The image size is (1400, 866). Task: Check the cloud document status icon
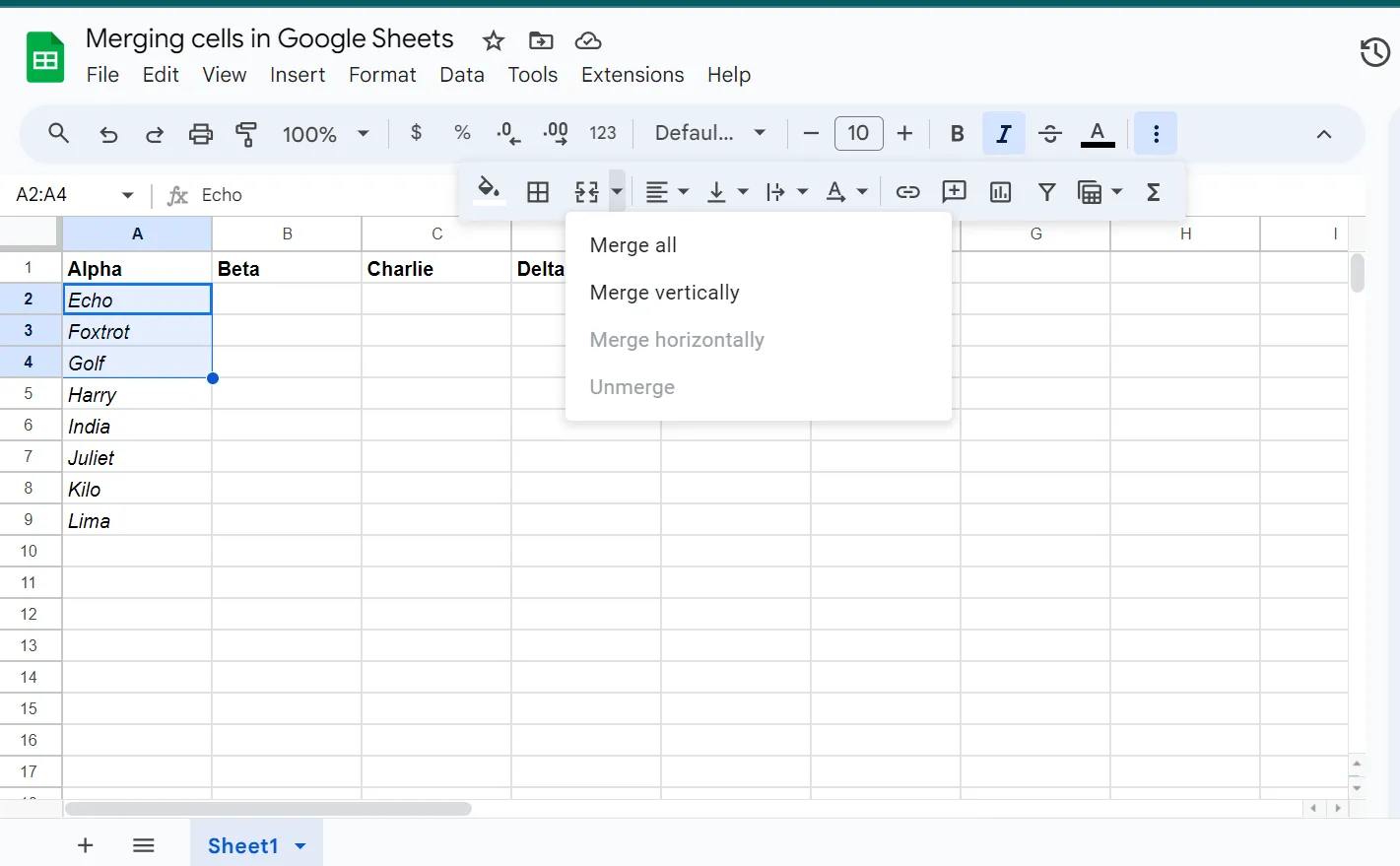tap(588, 40)
